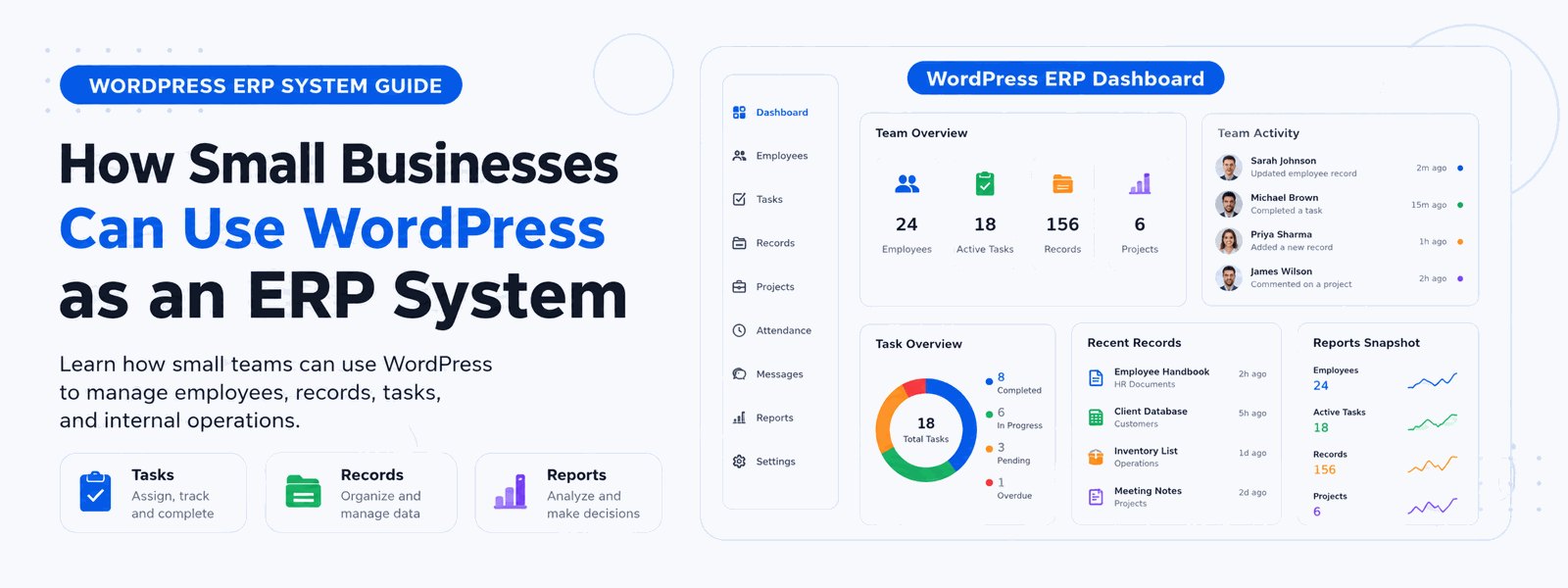Click the WordPress ERP Dashboard title button
The height and width of the screenshot is (588, 1568).
coord(1065,78)
